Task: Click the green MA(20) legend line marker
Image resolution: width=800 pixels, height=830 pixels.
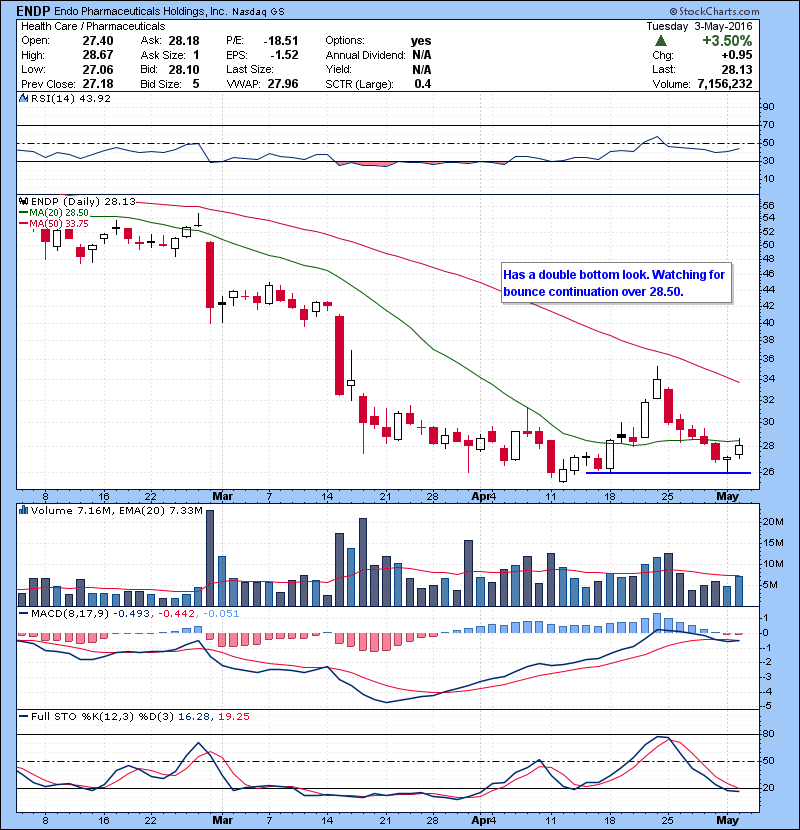Action: [x=24, y=212]
